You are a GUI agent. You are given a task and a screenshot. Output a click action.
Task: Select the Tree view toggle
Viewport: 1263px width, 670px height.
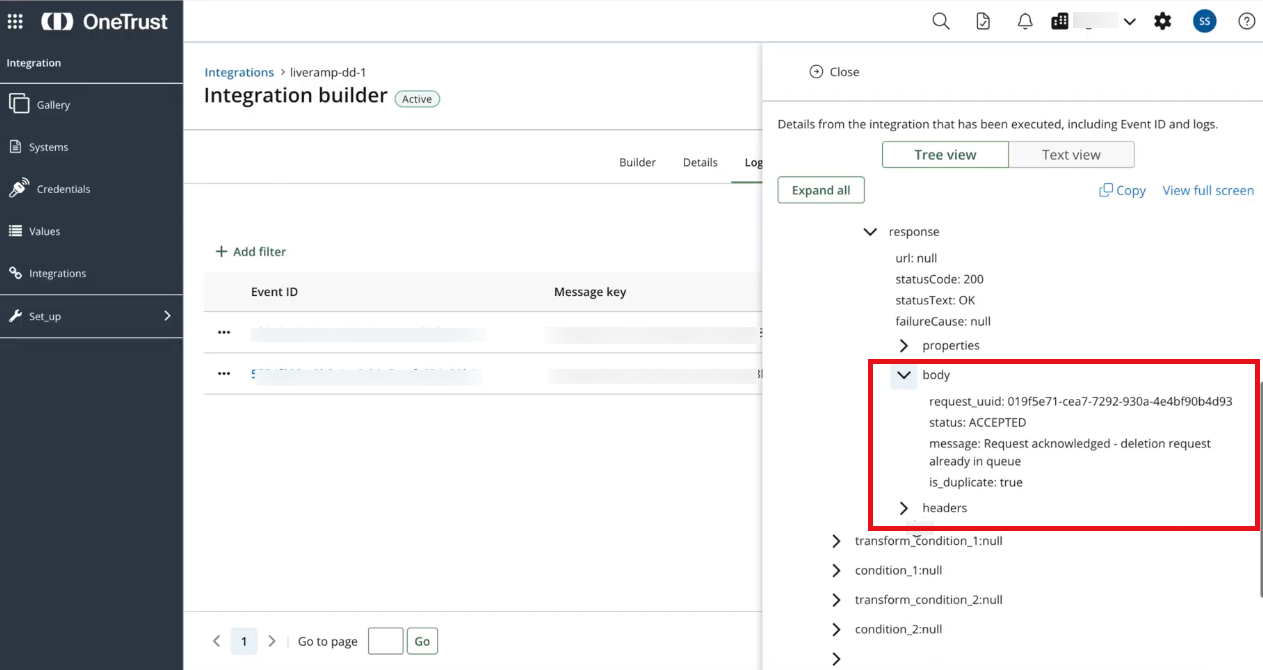(945, 154)
